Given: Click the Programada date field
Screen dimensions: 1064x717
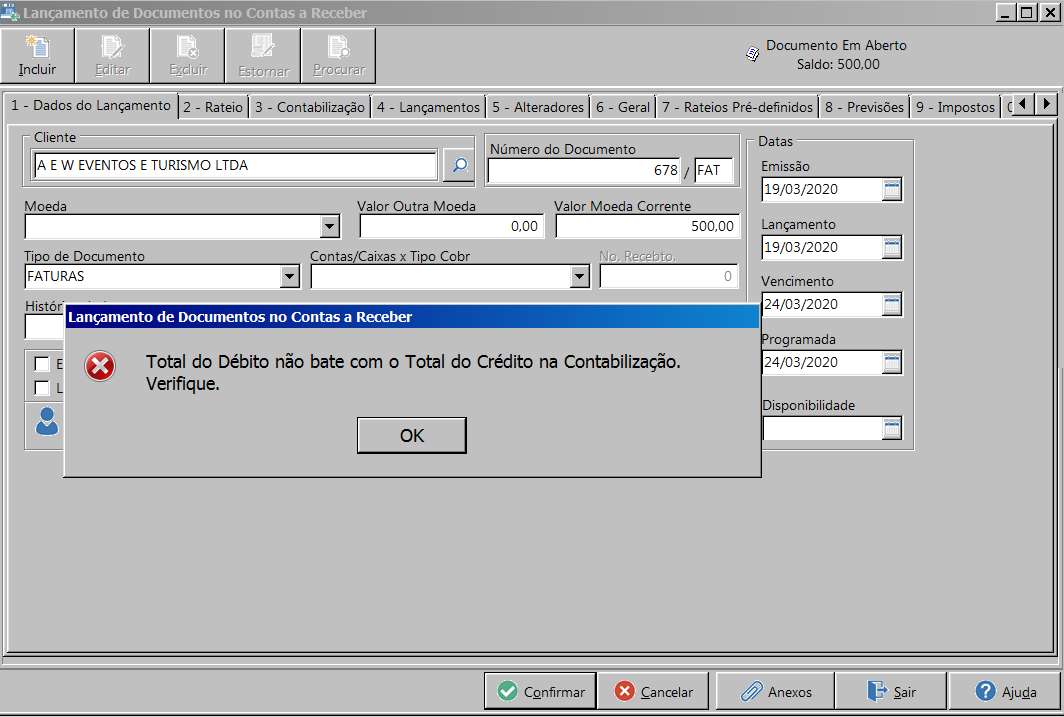Looking at the screenshot, I should click(x=822, y=362).
